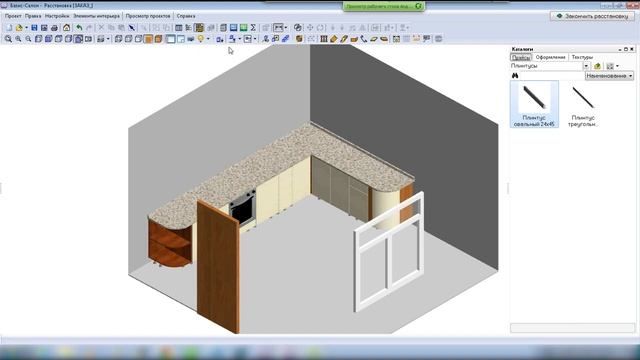This screenshot has width=640, height=360.
Task: Click the orange diamond-shaped panel icon
Action: [x=333, y=39]
